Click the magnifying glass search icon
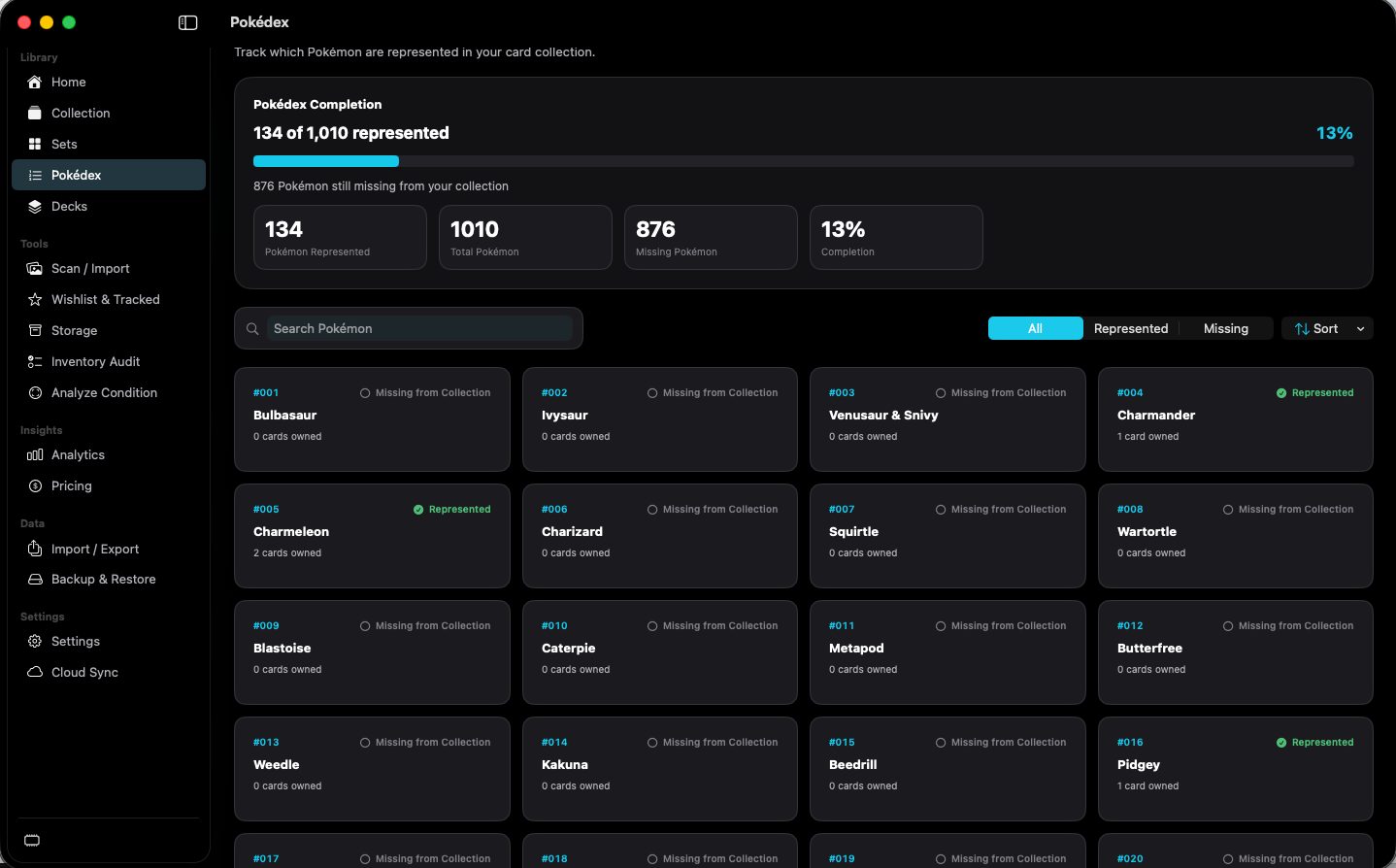The height and width of the screenshot is (868, 1396). pos(252,329)
